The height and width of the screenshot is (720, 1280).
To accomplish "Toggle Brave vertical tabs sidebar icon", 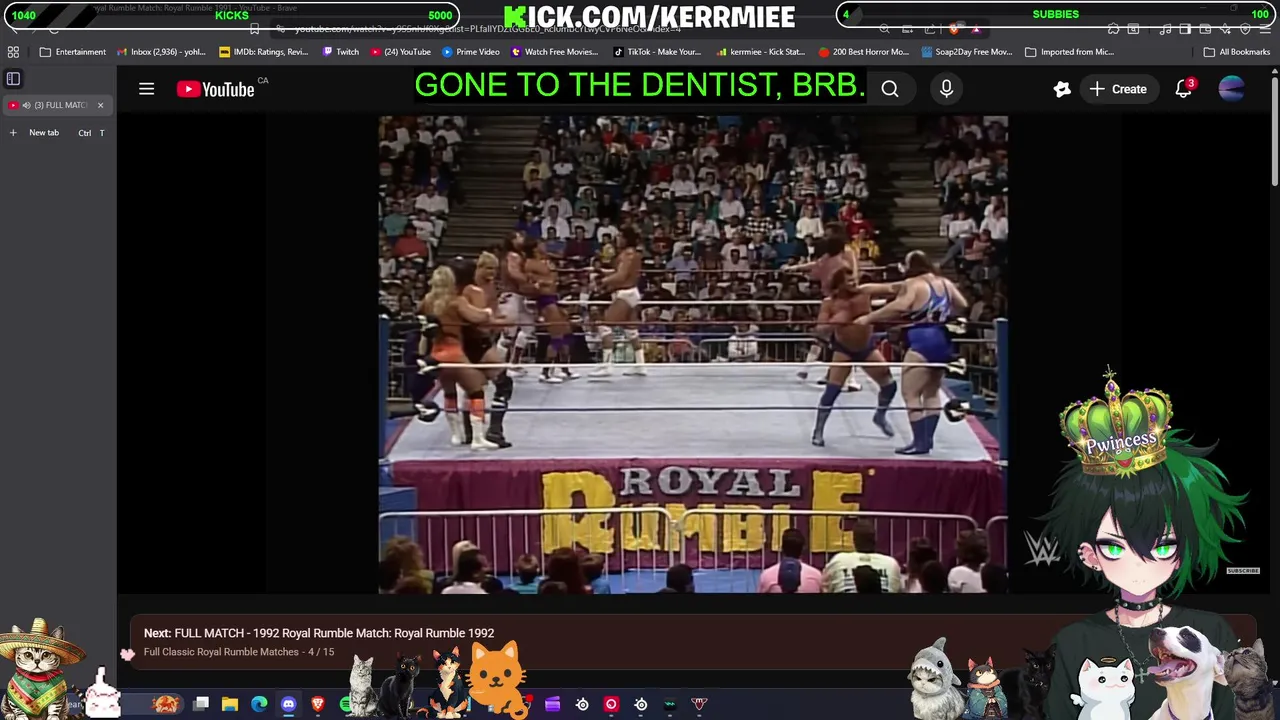I will click(13, 78).
